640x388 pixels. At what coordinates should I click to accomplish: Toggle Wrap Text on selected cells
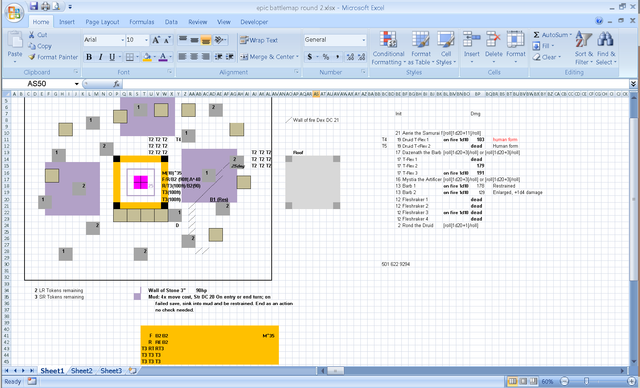[x=259, y=40]
